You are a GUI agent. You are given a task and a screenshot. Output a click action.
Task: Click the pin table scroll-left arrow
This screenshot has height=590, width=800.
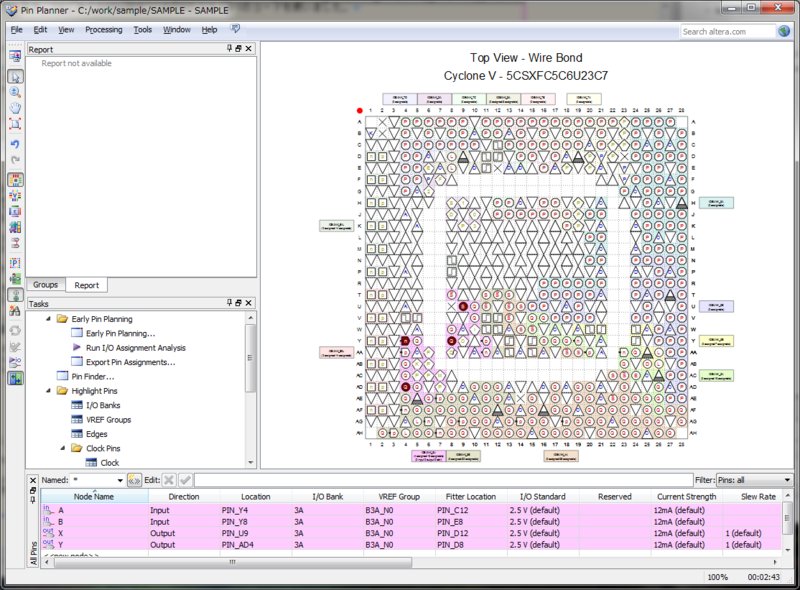[x=47, y=562]
